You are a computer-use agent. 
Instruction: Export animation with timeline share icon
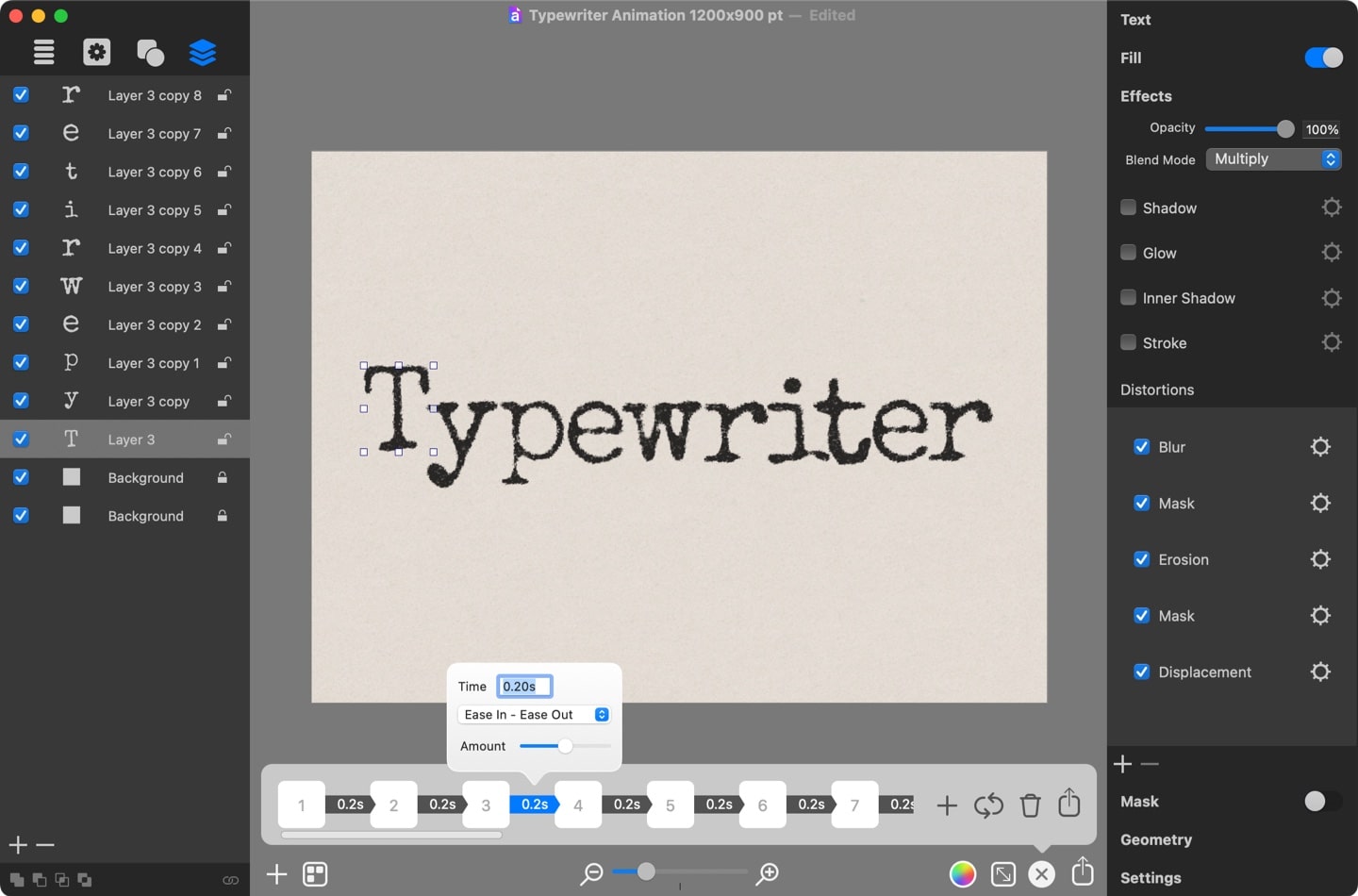tap(1068, 803)
